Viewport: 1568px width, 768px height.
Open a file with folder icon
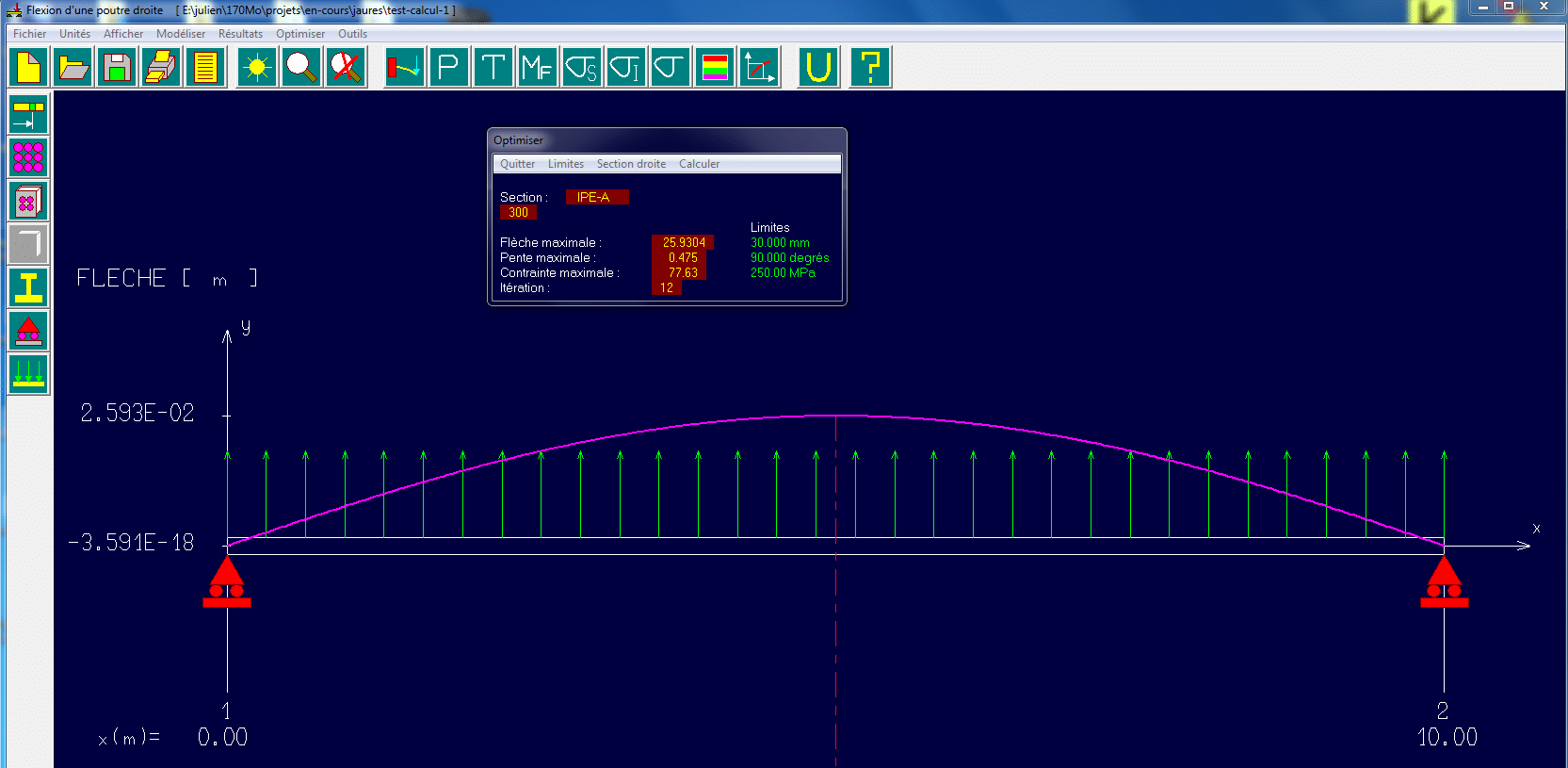(73, 68)
